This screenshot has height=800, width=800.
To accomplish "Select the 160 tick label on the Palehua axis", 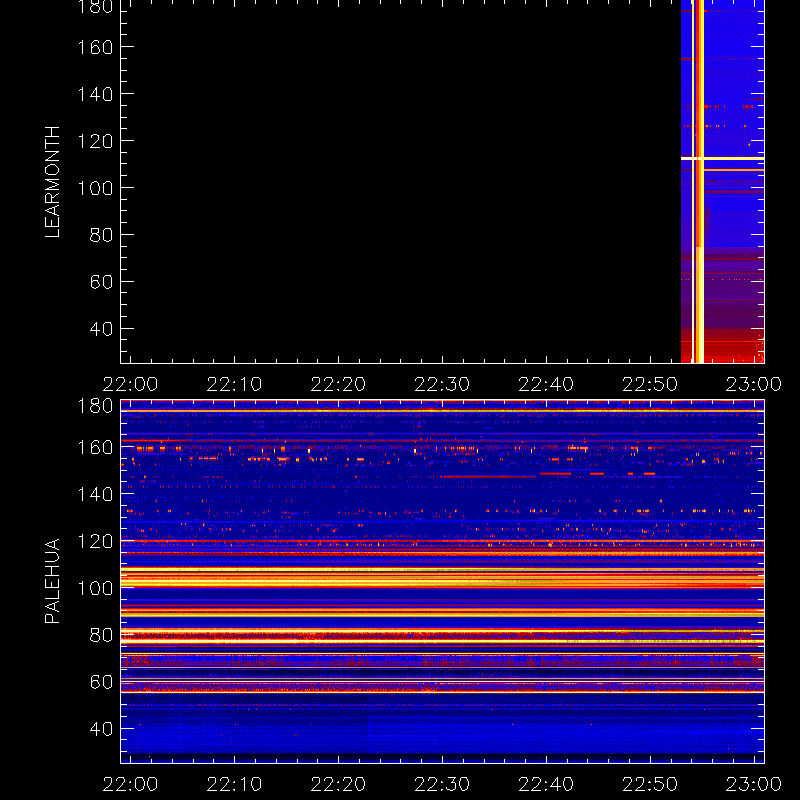I will point(95,447).
